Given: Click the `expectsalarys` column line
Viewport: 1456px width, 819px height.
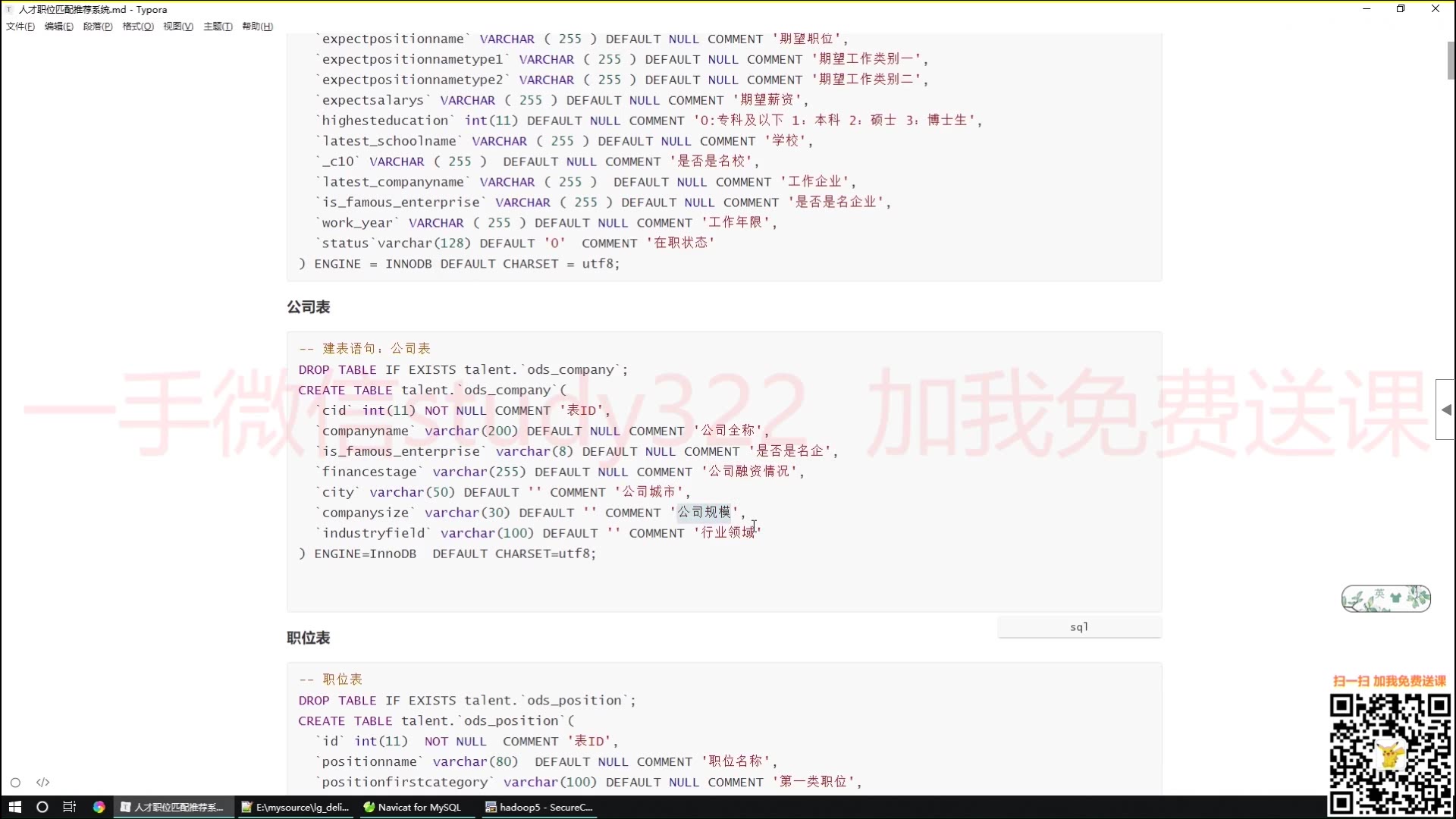Looking at the screenshot, I should click(x=562, y=100).
